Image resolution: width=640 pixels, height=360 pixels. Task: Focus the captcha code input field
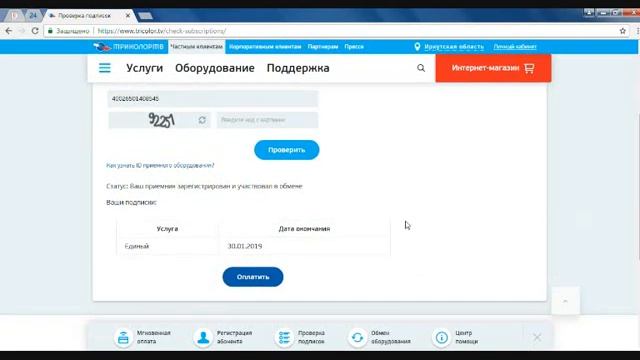point(267,120)
